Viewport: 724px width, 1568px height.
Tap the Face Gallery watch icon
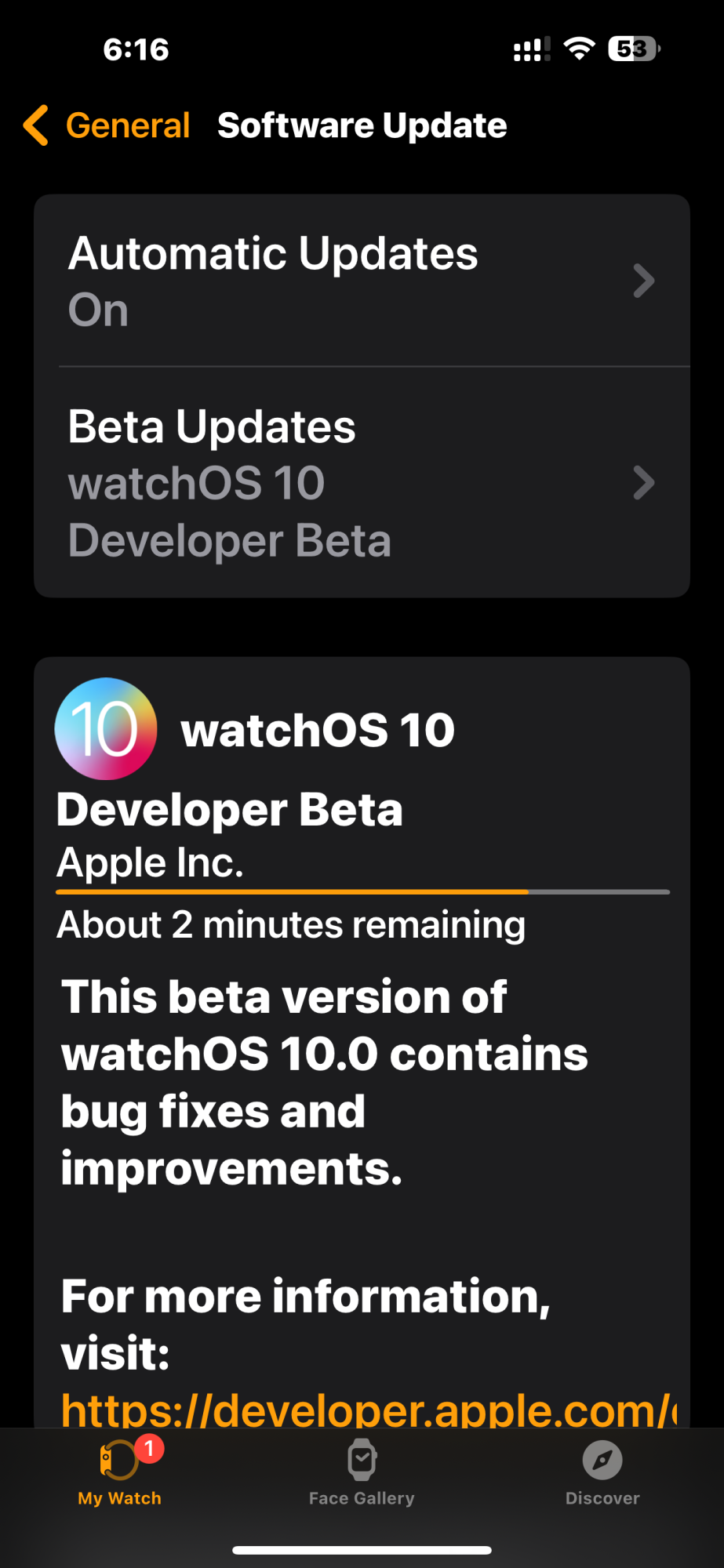point(362,1460)
